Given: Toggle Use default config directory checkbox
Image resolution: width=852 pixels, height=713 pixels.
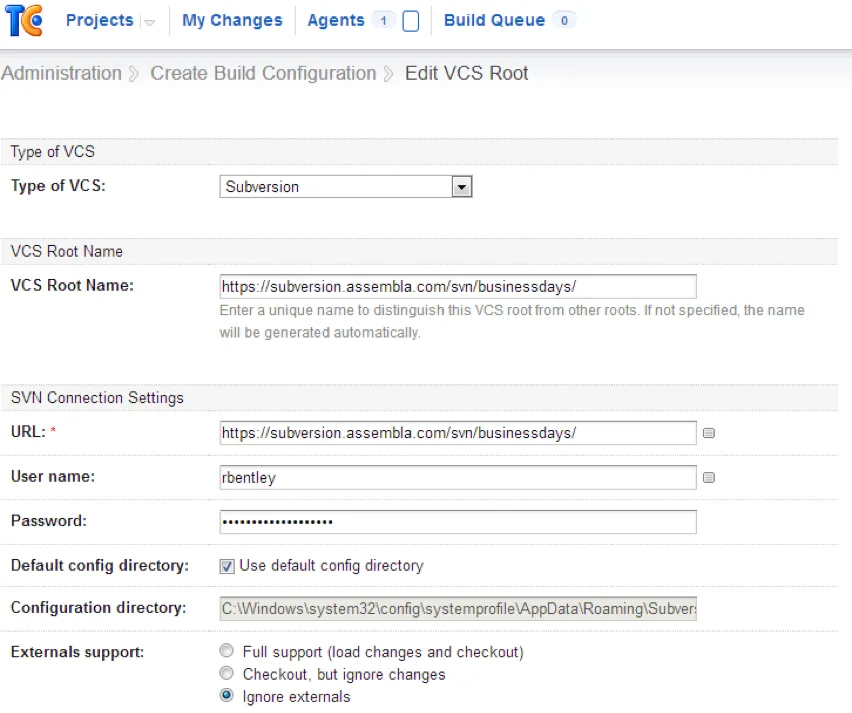Looking at the screenshot, I should pyautogui.click(x=227, y=566).
